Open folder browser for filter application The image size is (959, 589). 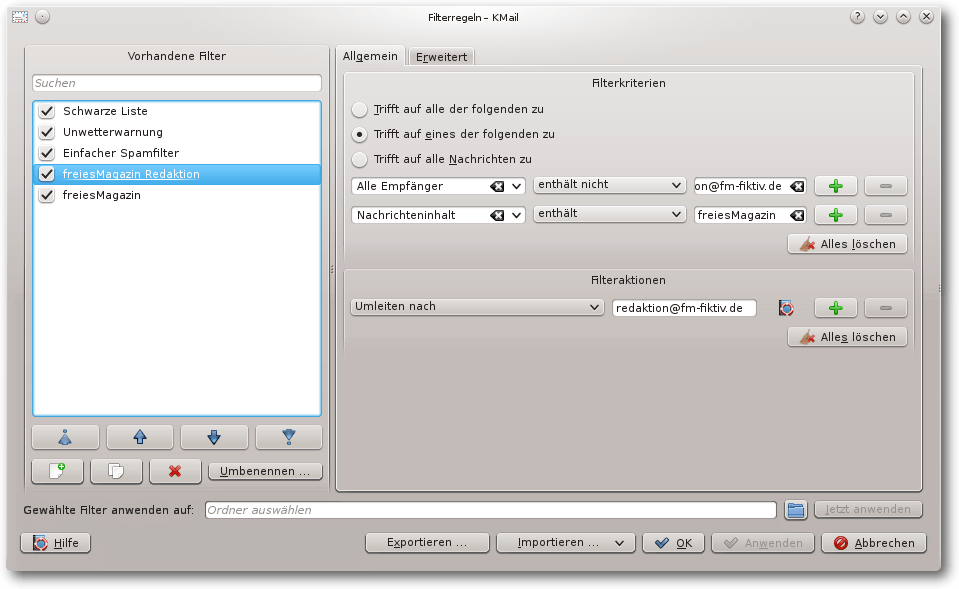coord(796,509)
